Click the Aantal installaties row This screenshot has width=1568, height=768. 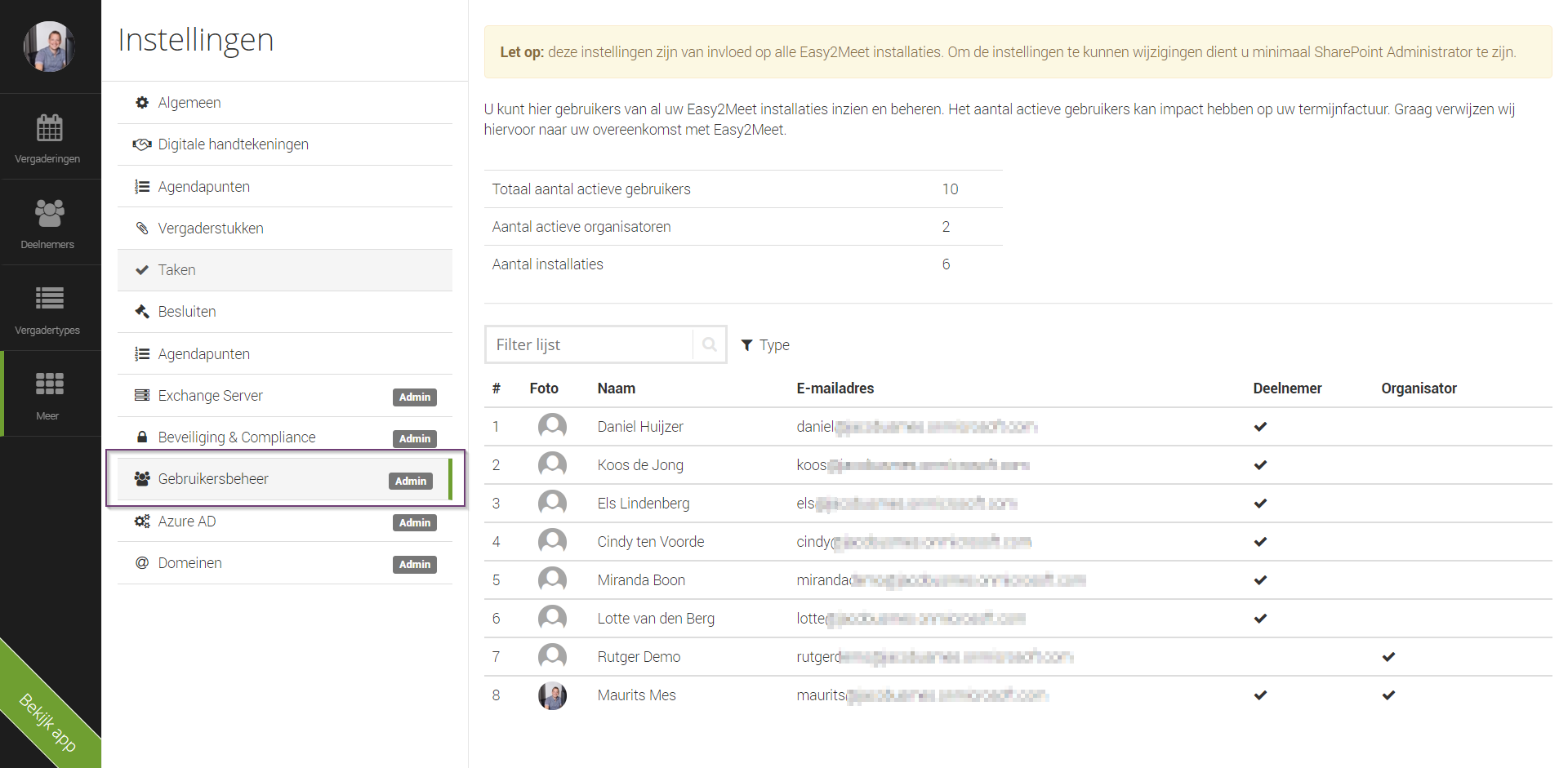[x=743, y=264]
